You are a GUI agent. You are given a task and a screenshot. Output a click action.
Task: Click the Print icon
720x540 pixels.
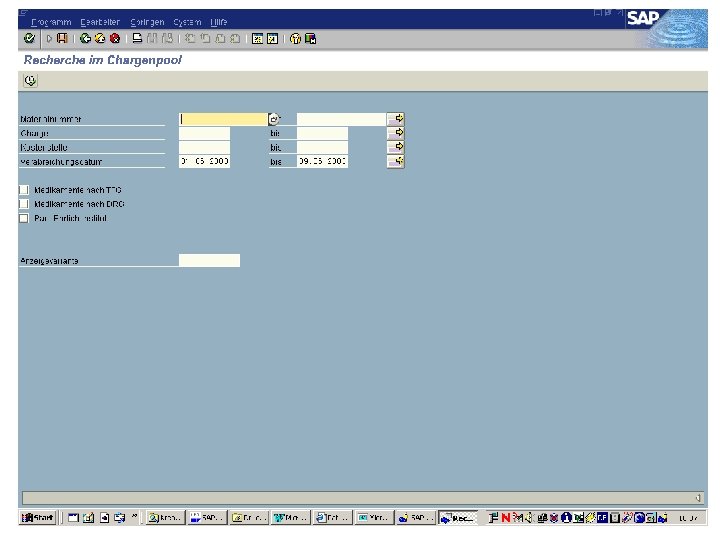(x=137, y=39)
